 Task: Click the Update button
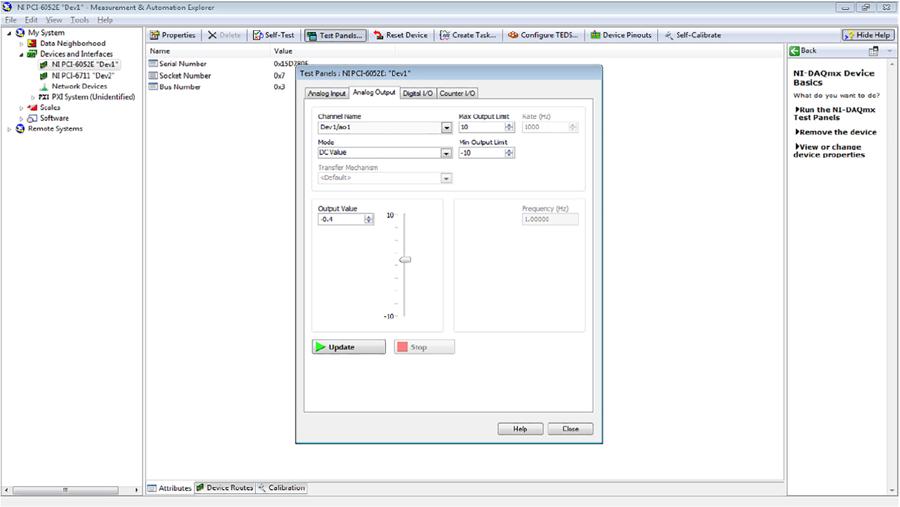pyautogui.click(x=349, y=347)
